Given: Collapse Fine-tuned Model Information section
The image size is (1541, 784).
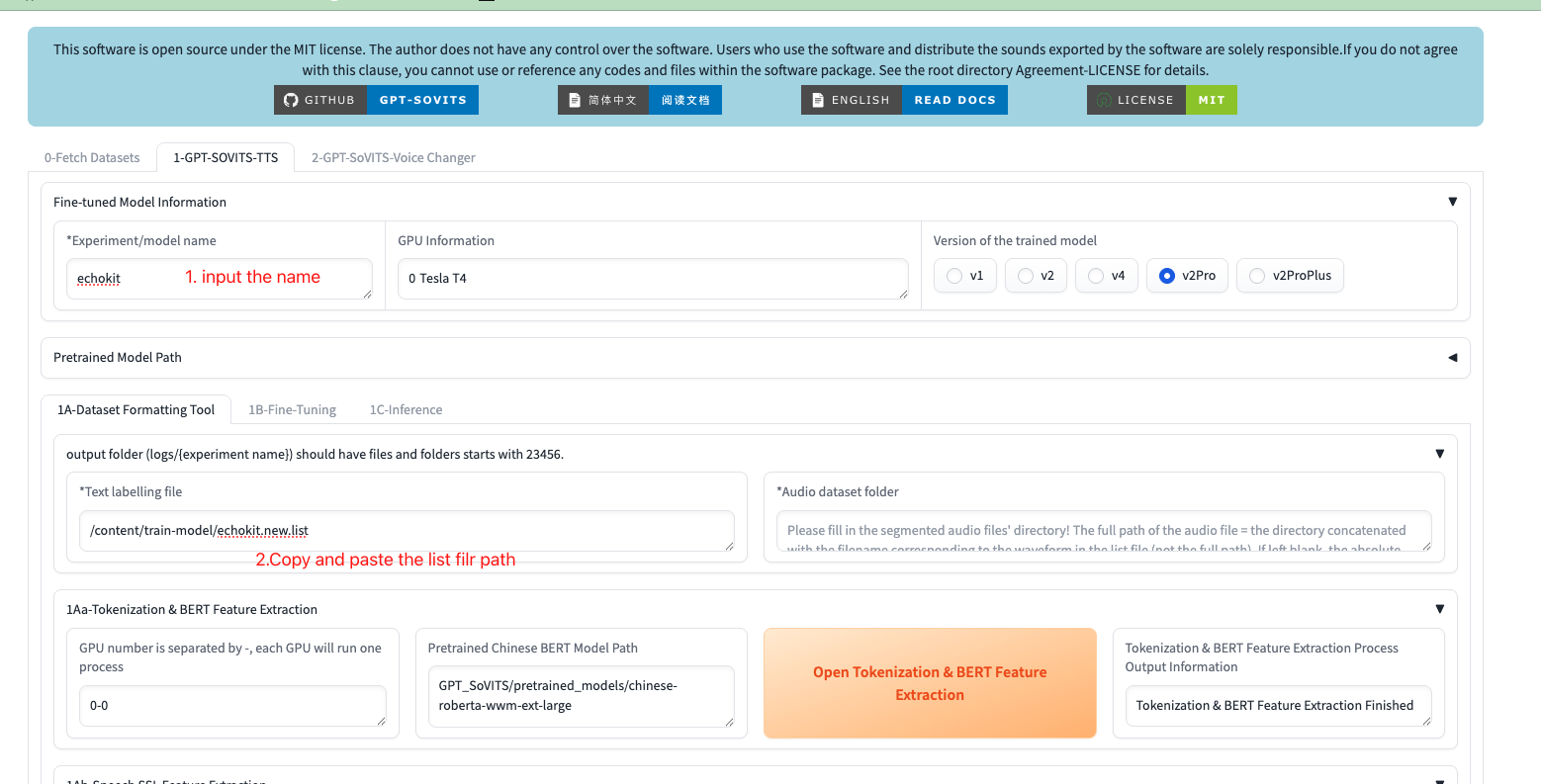Looking at the screenshot, I should click(1452, 202).
